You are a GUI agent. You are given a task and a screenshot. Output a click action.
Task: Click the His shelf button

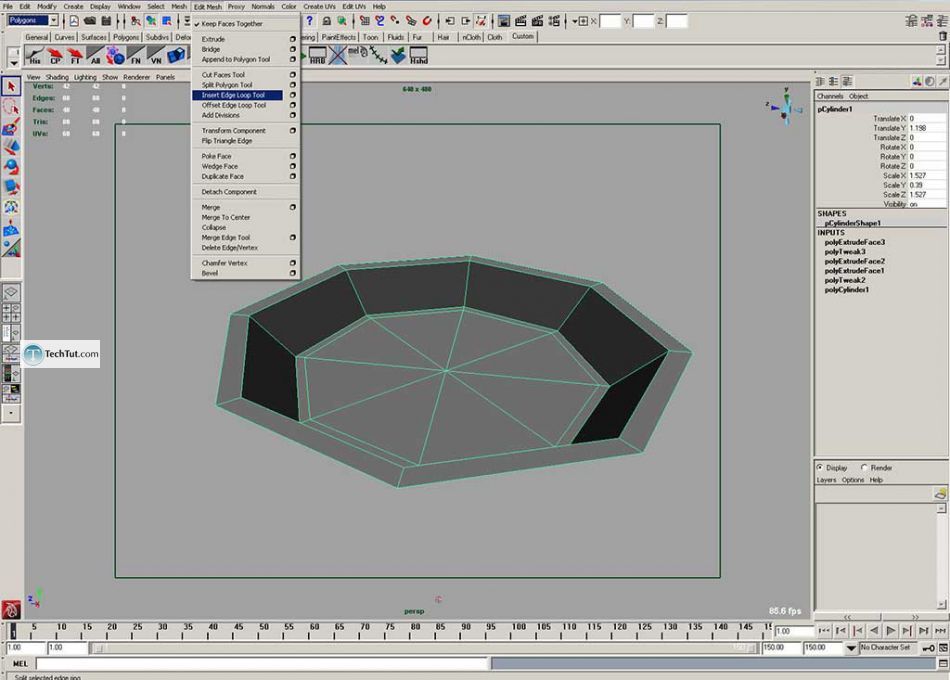[x=35, y=56]
